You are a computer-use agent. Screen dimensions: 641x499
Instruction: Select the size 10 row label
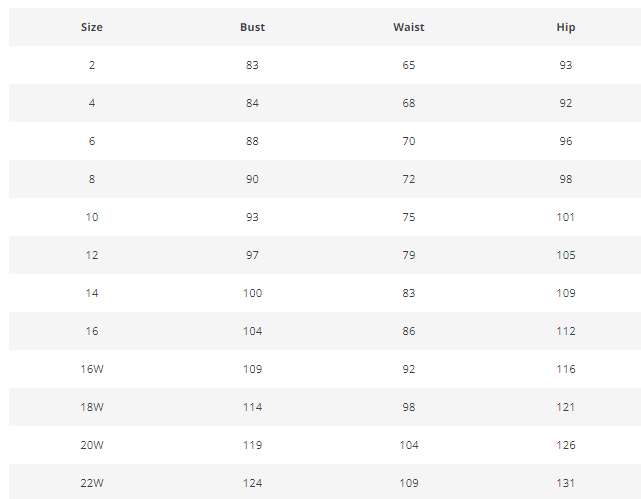92,217
